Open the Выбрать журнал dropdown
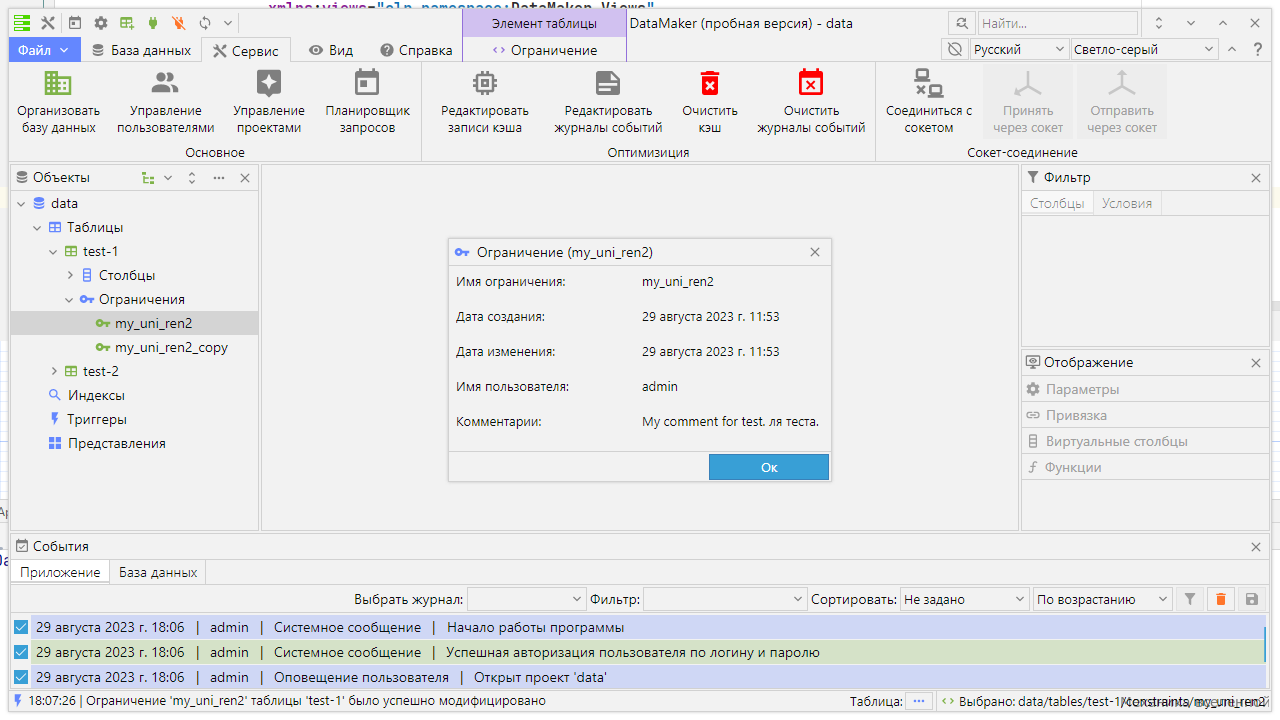1280x720 pixels. click(527, 599)
